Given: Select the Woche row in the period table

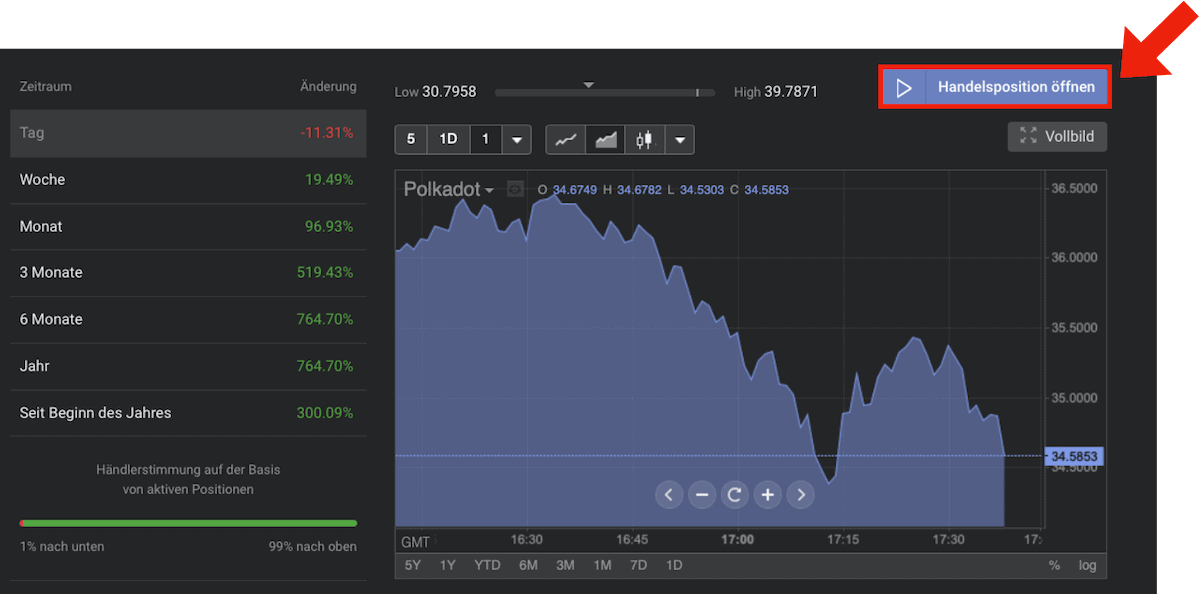Looking at the screenshot, I should [x=188, y=180].
